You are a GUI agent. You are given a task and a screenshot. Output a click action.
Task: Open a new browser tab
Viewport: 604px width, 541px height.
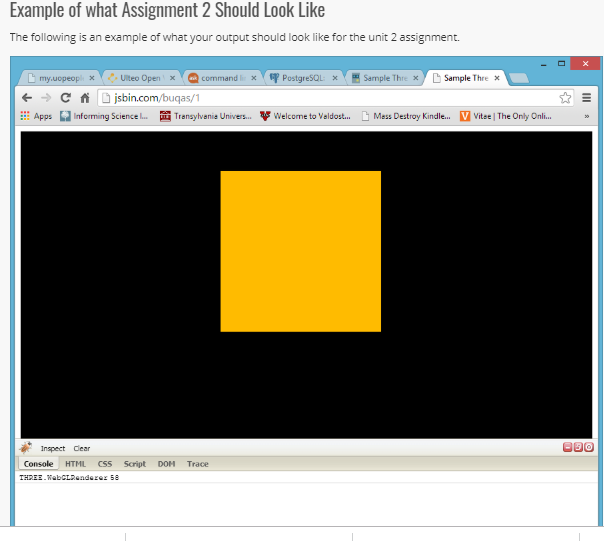pos(519,78)
